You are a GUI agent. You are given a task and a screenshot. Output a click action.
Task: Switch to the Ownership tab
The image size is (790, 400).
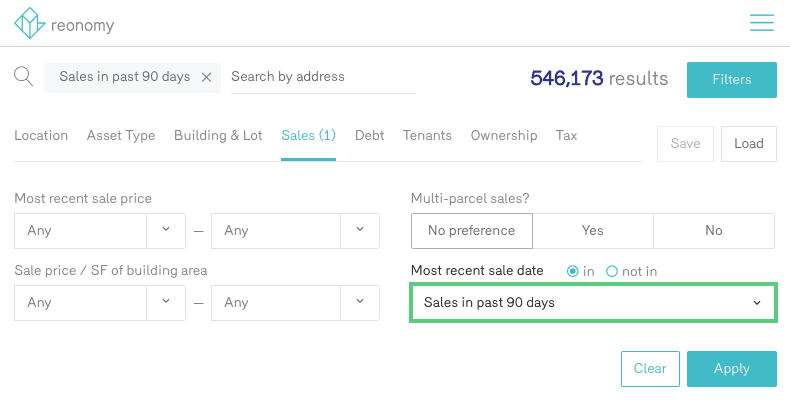click(504, 135)
